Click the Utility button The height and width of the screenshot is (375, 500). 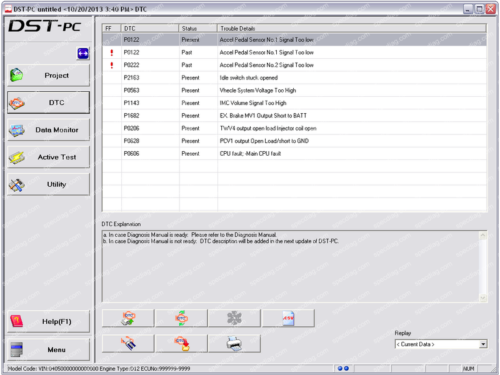click(x=49, y=184)
